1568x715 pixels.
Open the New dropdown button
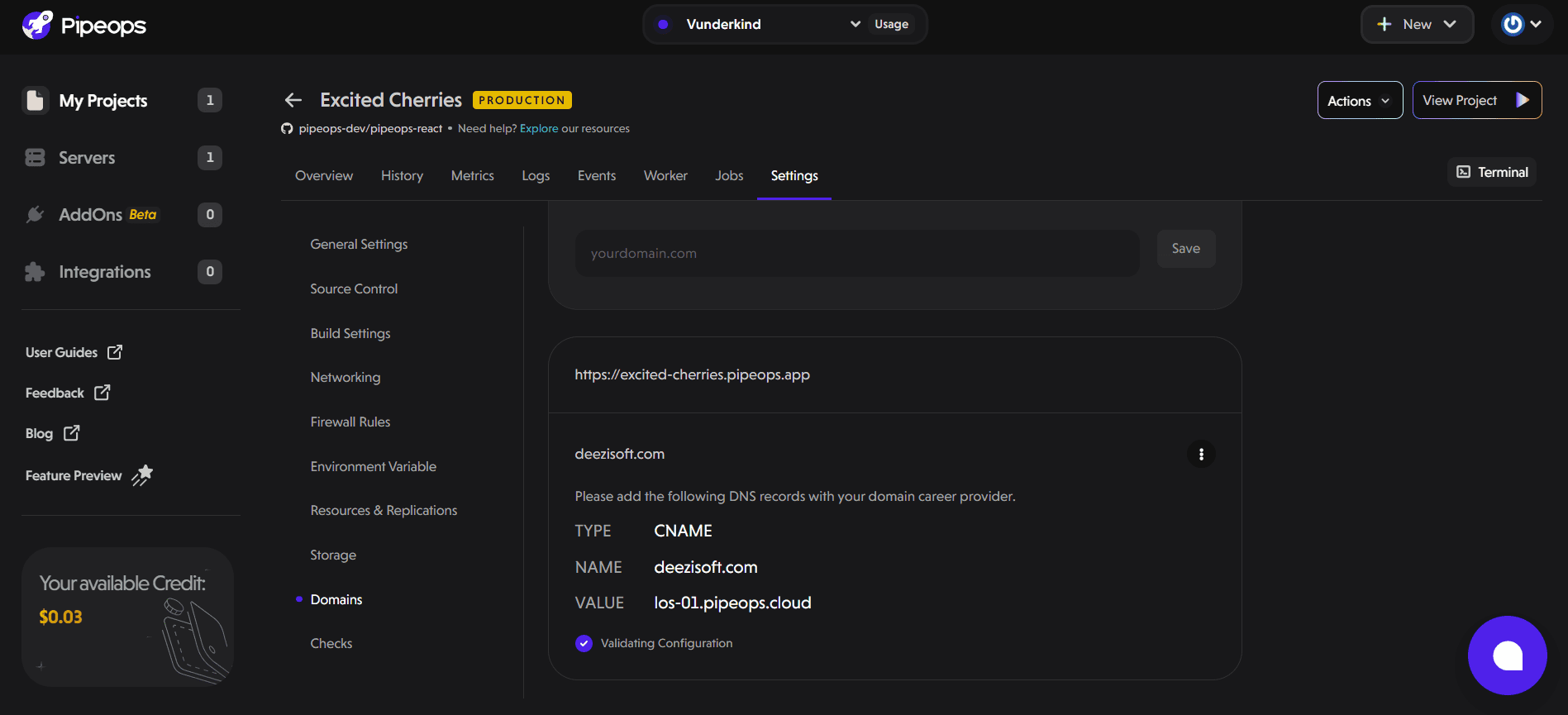point(1417,25)
